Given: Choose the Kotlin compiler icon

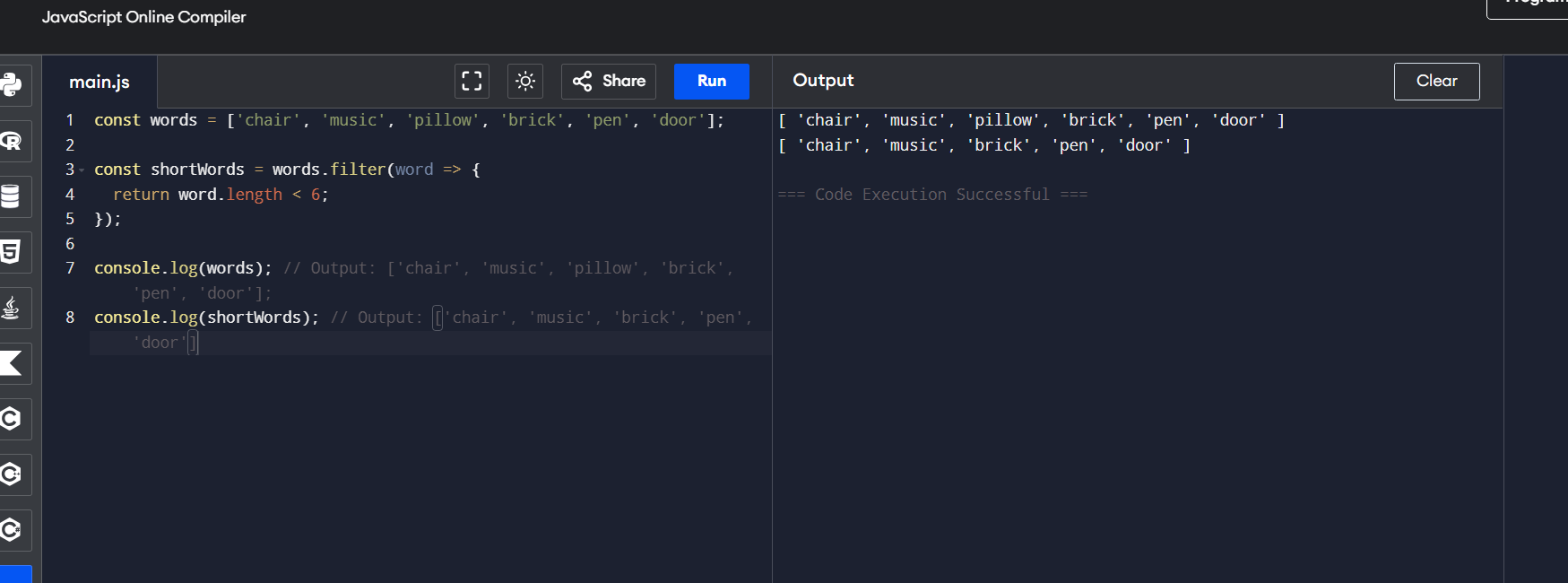Looking at the screenshot, I should point(12,363).
